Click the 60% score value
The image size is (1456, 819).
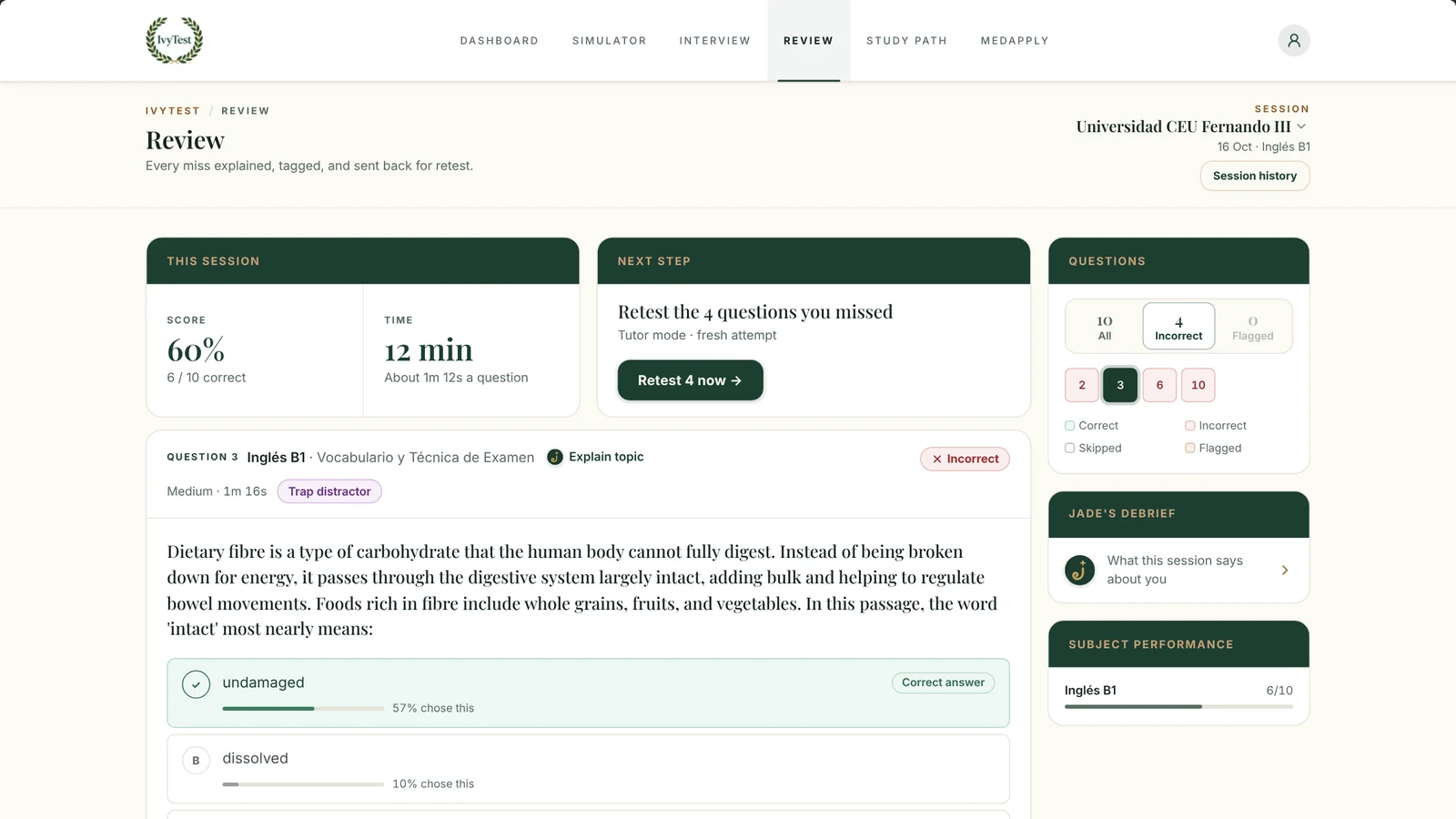click(196, 350)
